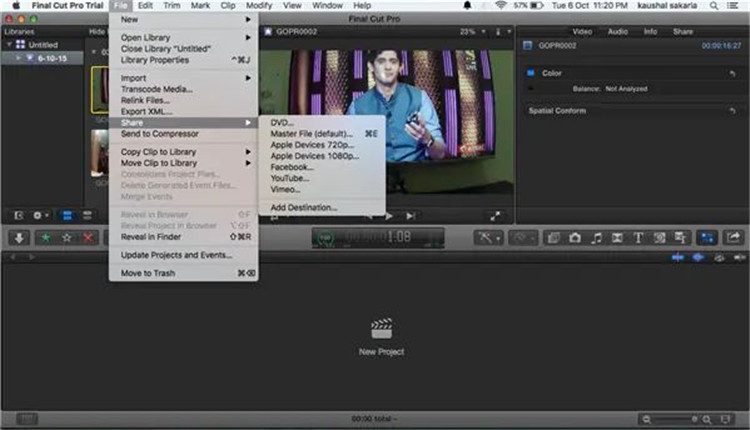Toggle the Color effect blue checkbox
This screenshot has width=750, height=430.
531,73
